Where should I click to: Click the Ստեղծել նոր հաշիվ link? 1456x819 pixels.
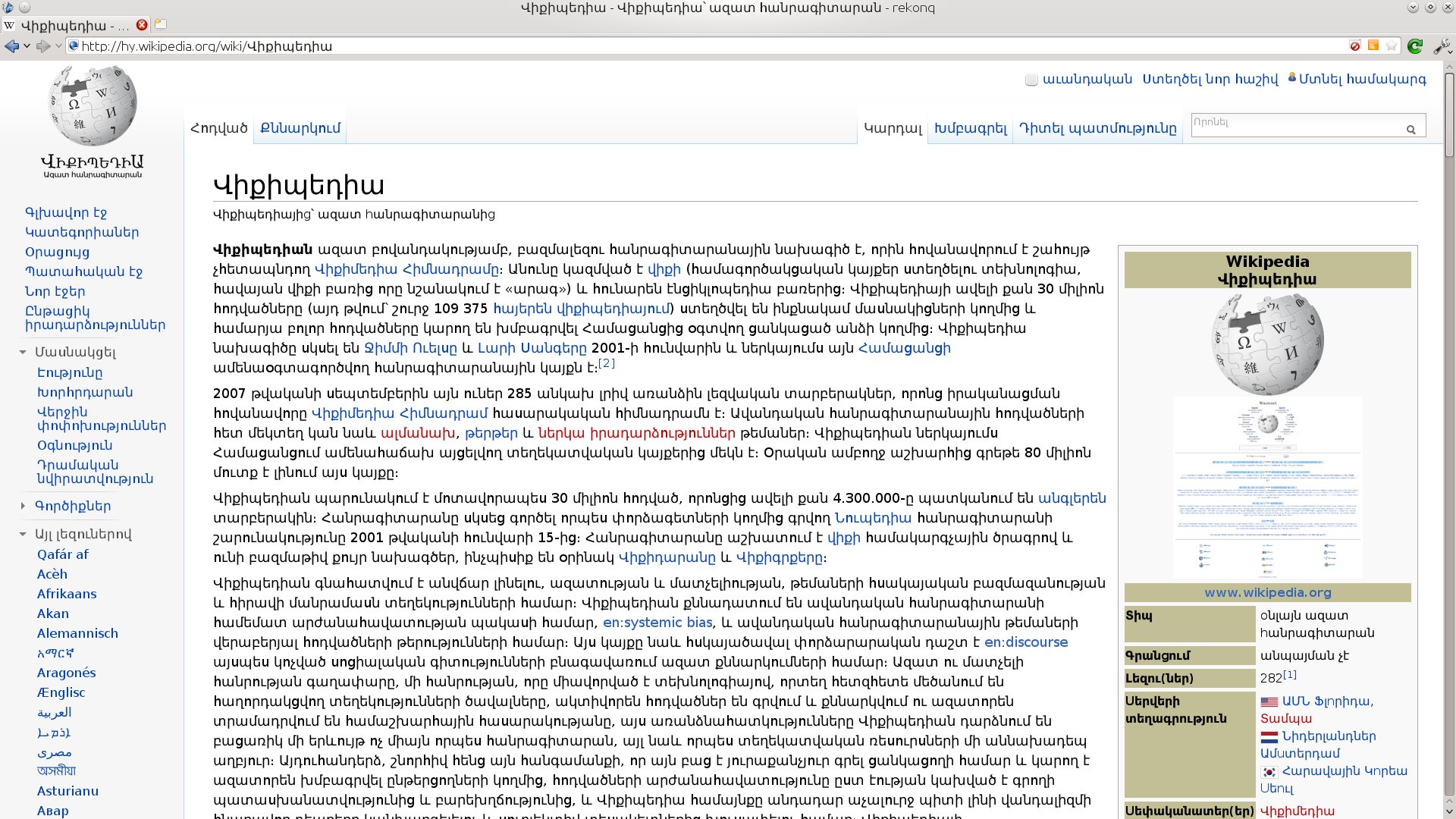tap(1210, 79)
